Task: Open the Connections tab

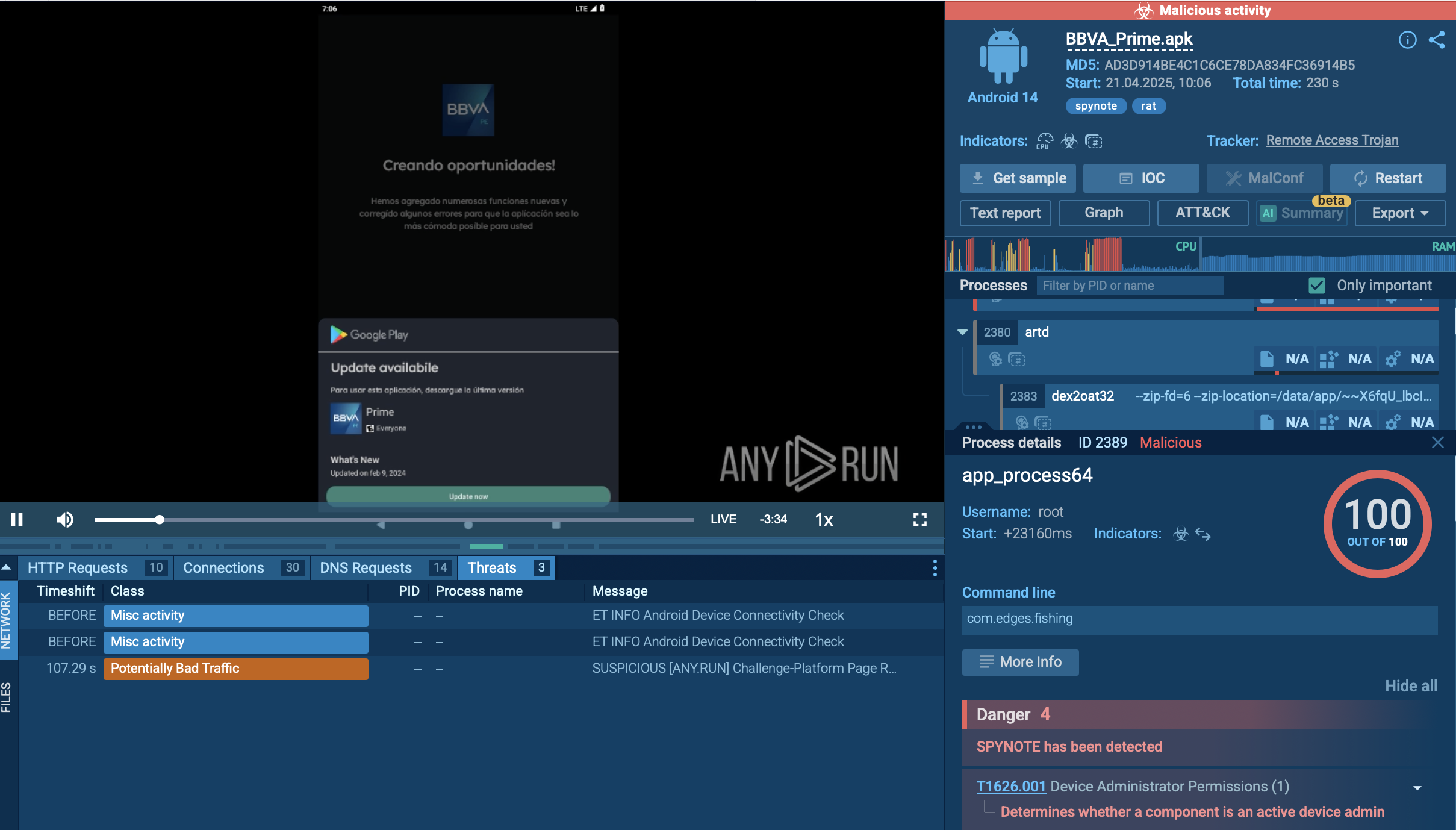Action: click(x=223, y=567)
